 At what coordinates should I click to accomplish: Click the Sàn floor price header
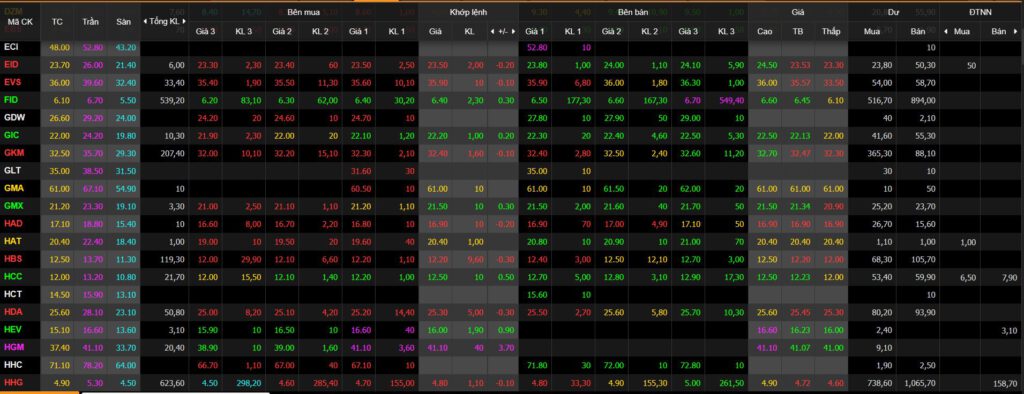pos(123,22)
